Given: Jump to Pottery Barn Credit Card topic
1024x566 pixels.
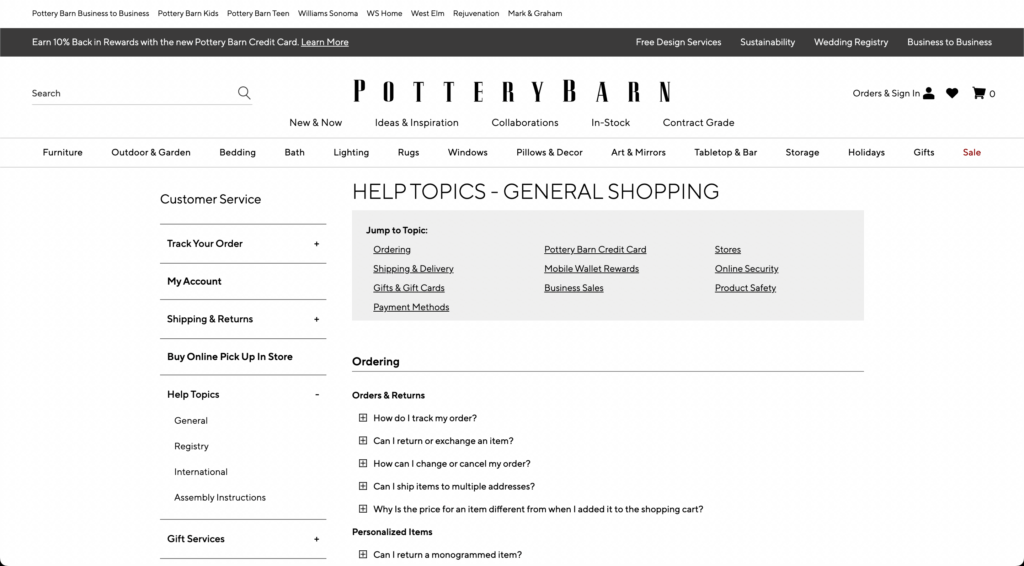Looking at the screenshot, I should click(x=595, y=249).
